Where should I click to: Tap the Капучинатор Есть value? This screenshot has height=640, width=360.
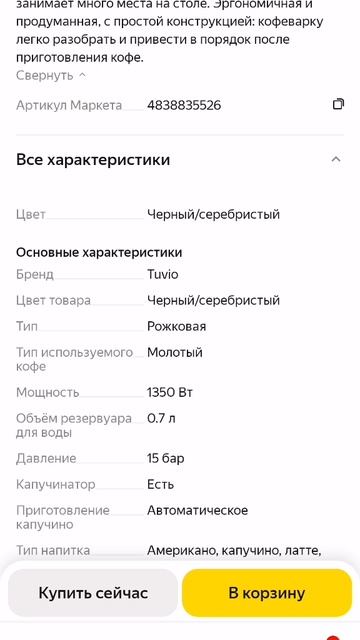[x=160, y=484]
